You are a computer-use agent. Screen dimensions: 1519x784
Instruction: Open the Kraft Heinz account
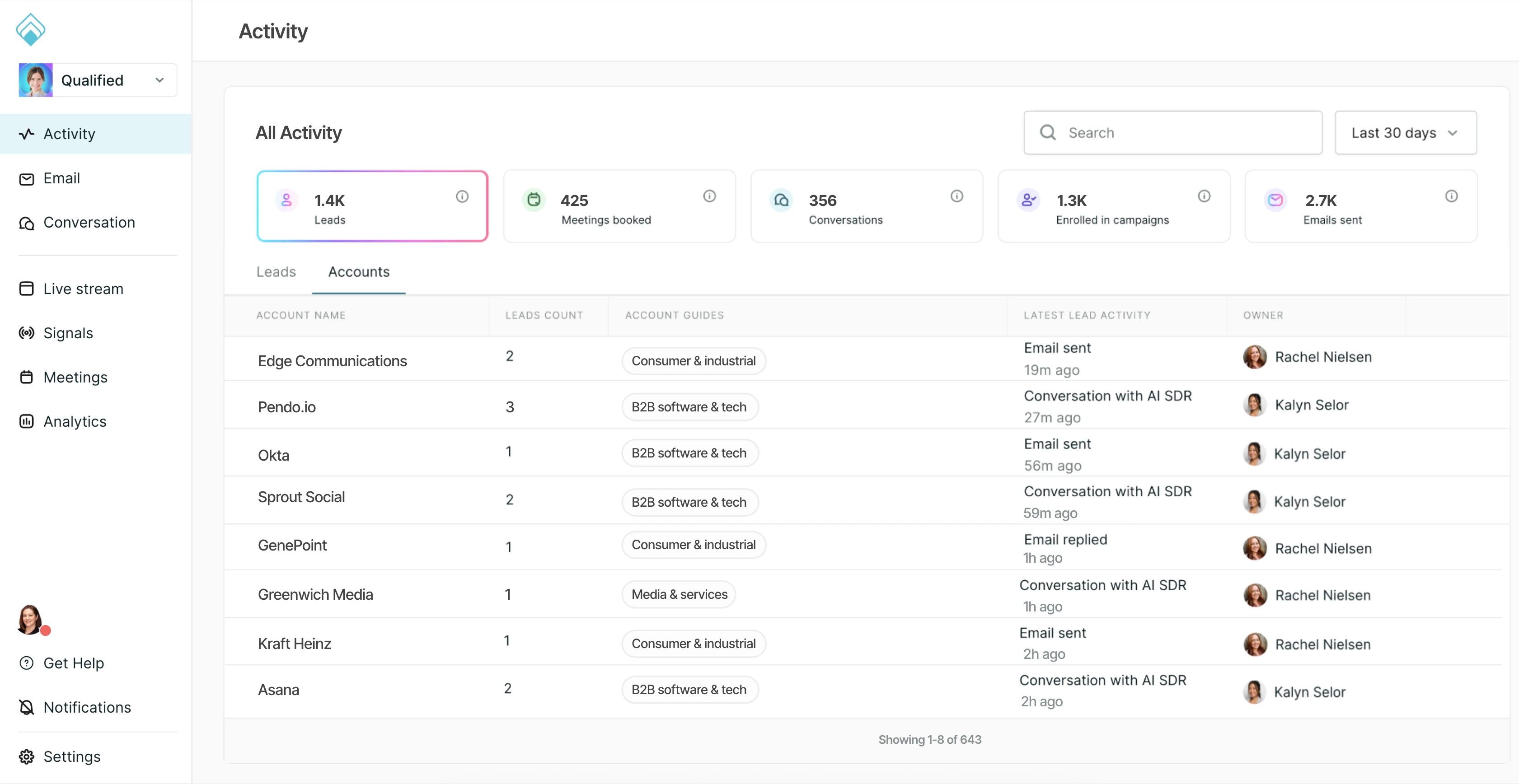pyautogui.click(x=294, y=643)
